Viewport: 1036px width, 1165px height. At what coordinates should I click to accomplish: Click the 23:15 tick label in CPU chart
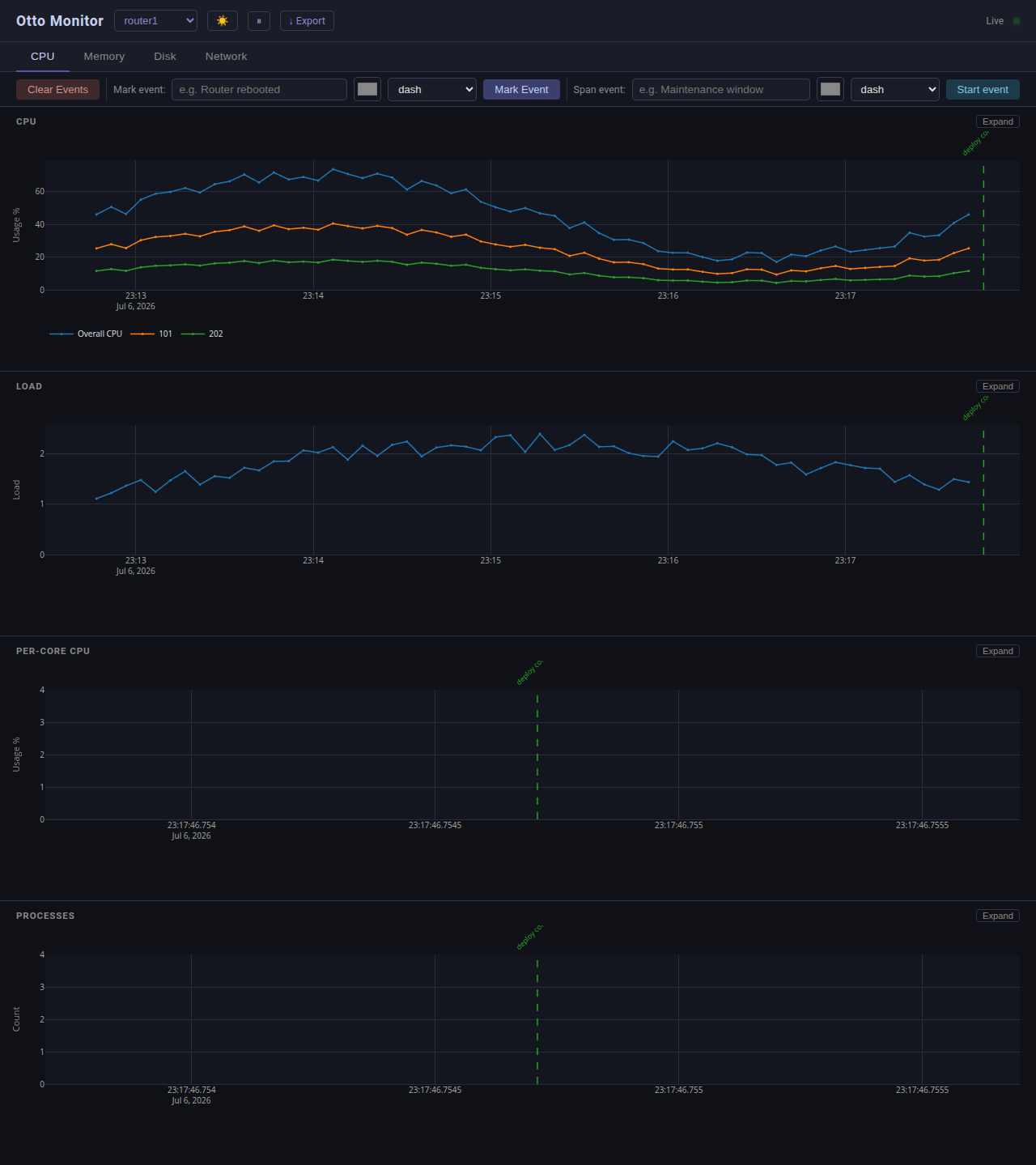(490, 296)
